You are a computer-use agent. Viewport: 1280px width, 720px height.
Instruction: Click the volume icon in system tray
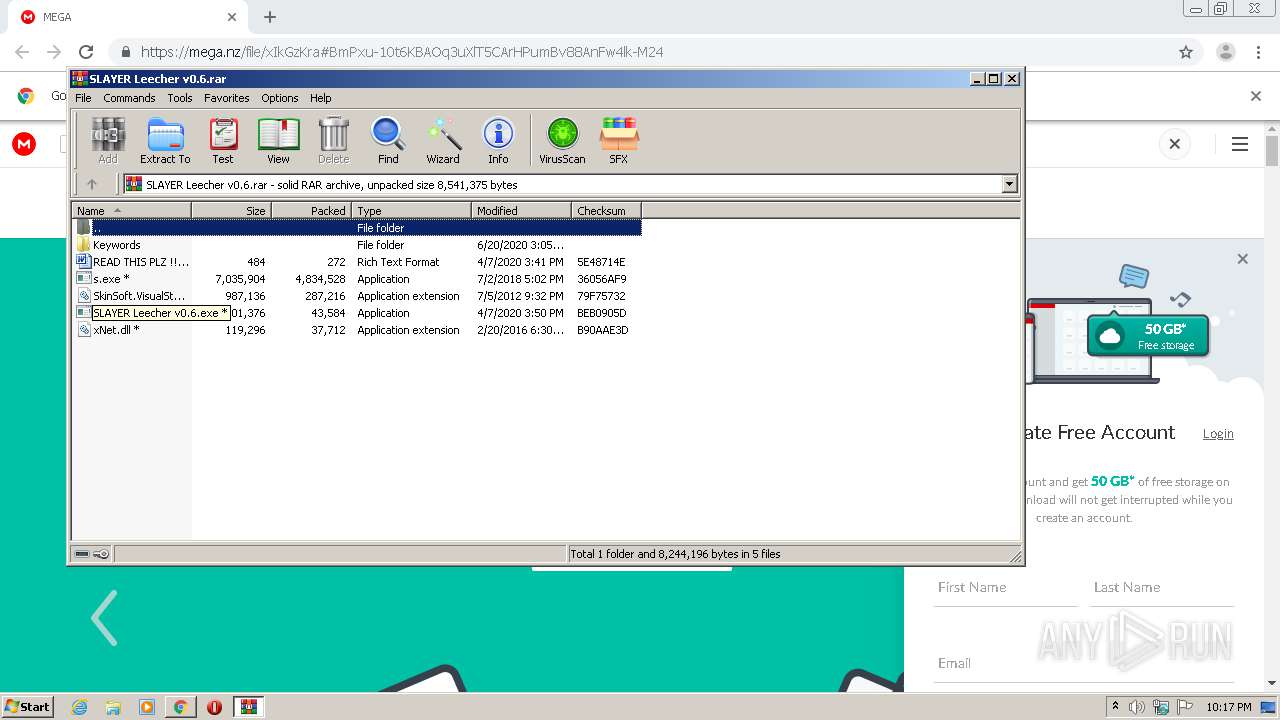point(1137,707)
